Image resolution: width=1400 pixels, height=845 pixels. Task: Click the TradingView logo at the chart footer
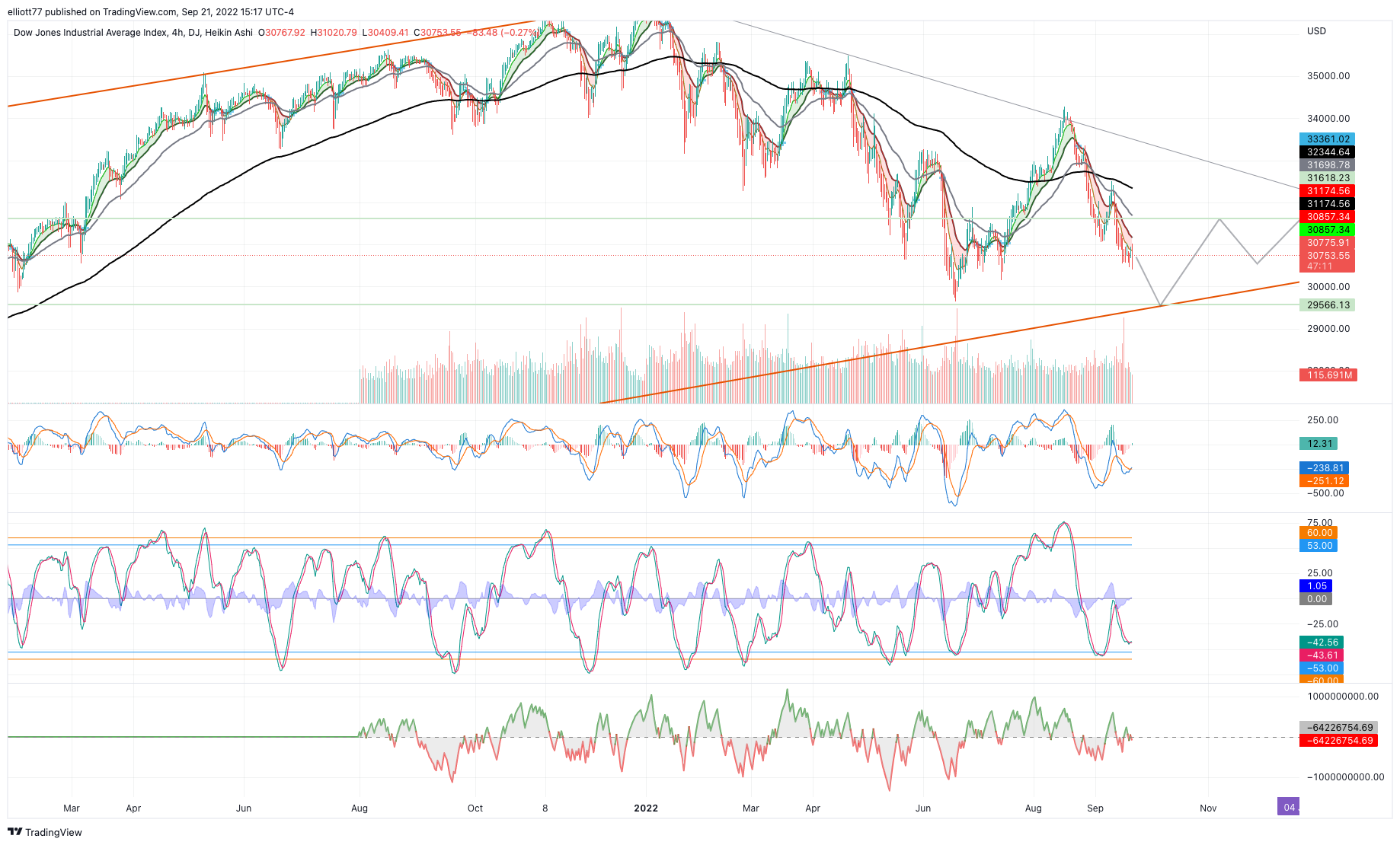[x=45, y=832]
